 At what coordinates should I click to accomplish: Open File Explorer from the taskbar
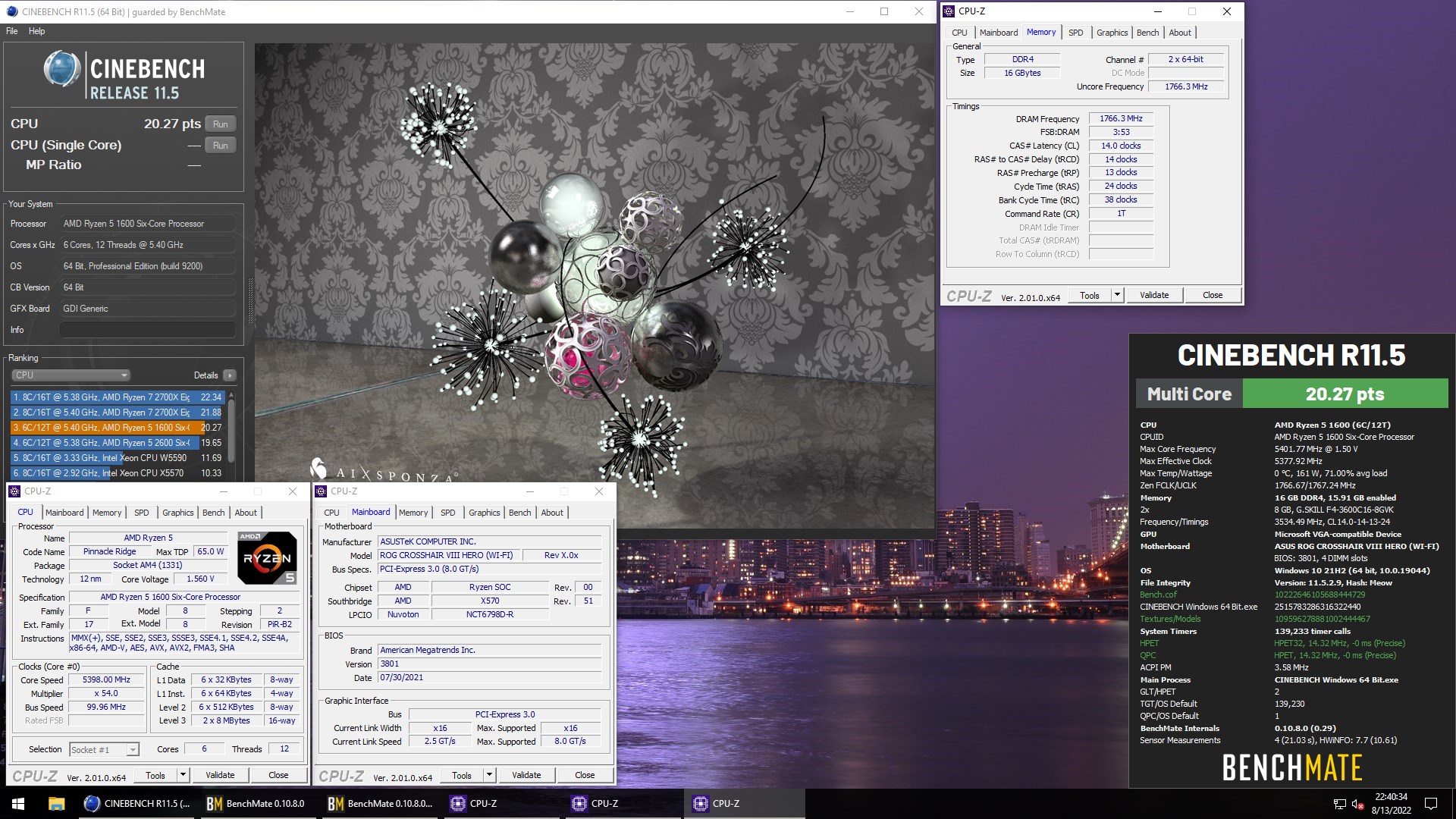56,804
